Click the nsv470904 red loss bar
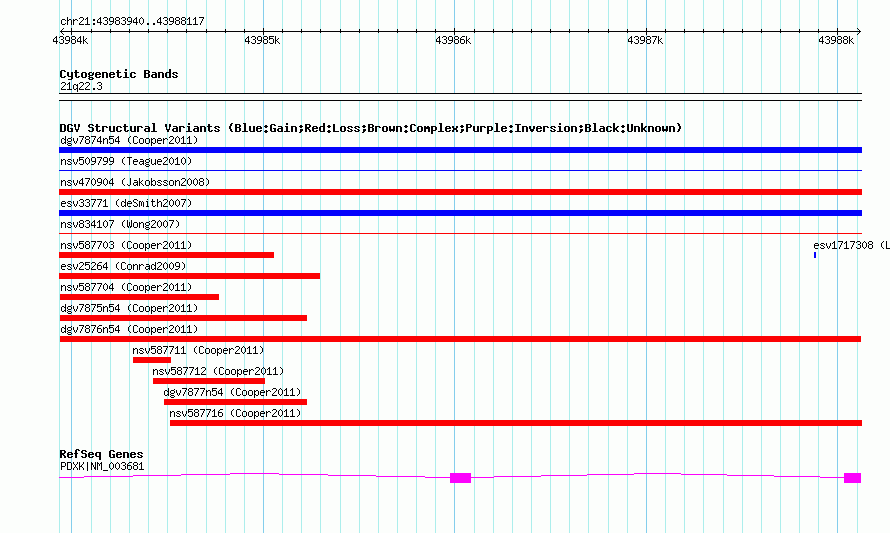Image resolution: width=890 pixels, height=533 pixels. pyautogui.click(x=460, y=192)
